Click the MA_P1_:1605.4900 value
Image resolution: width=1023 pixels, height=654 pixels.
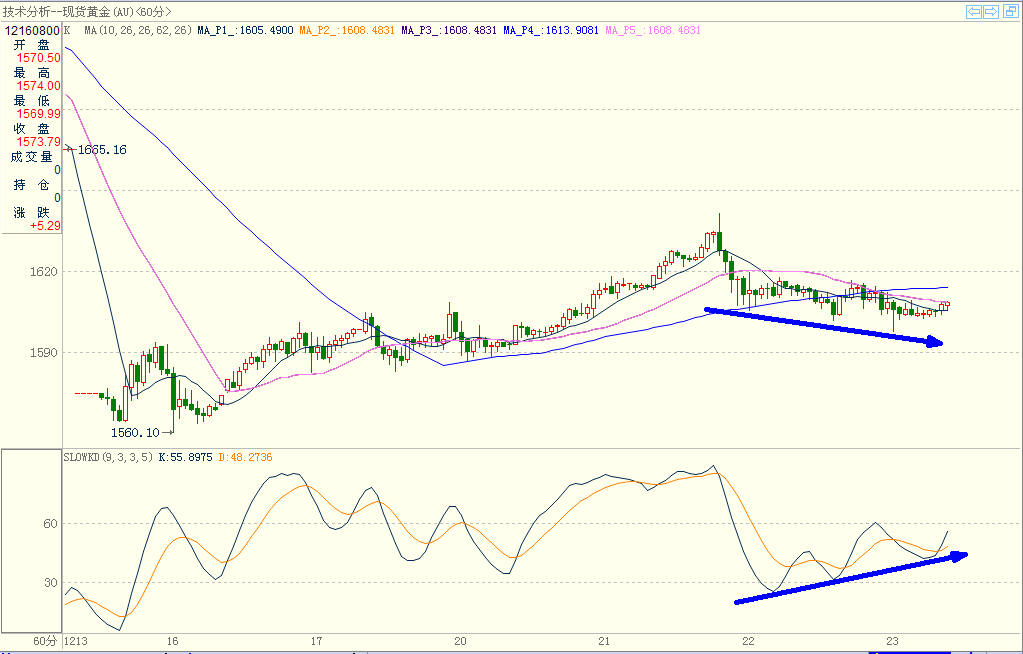click(x=245, y=30)
